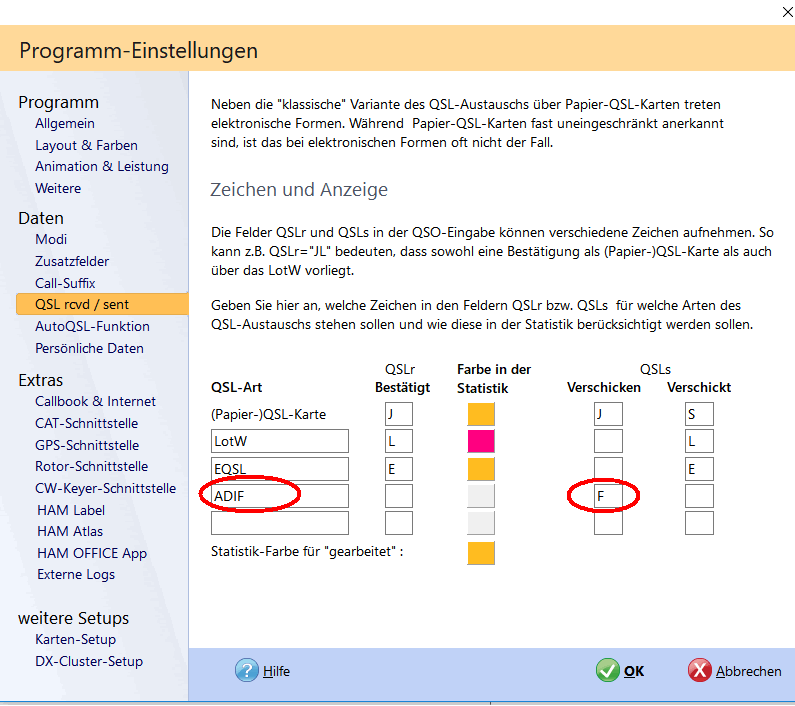Open the Modi data settings
This screenshot has width=795, height=706.
(51, 239)
